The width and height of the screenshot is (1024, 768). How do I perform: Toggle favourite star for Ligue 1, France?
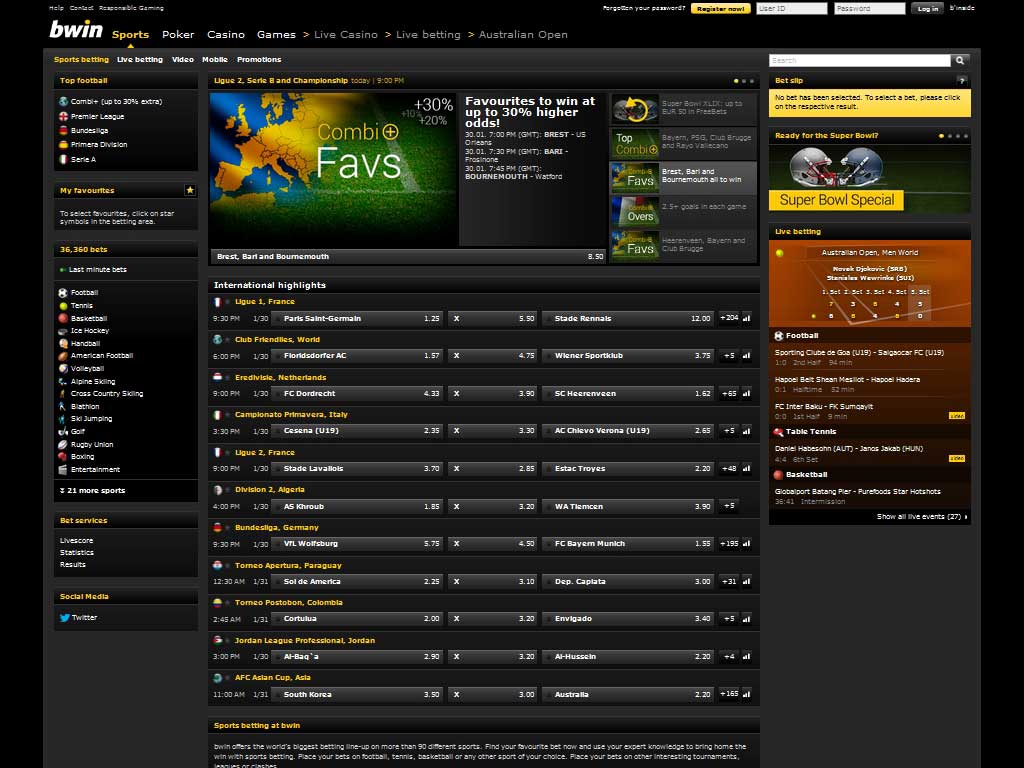point(228,302)
